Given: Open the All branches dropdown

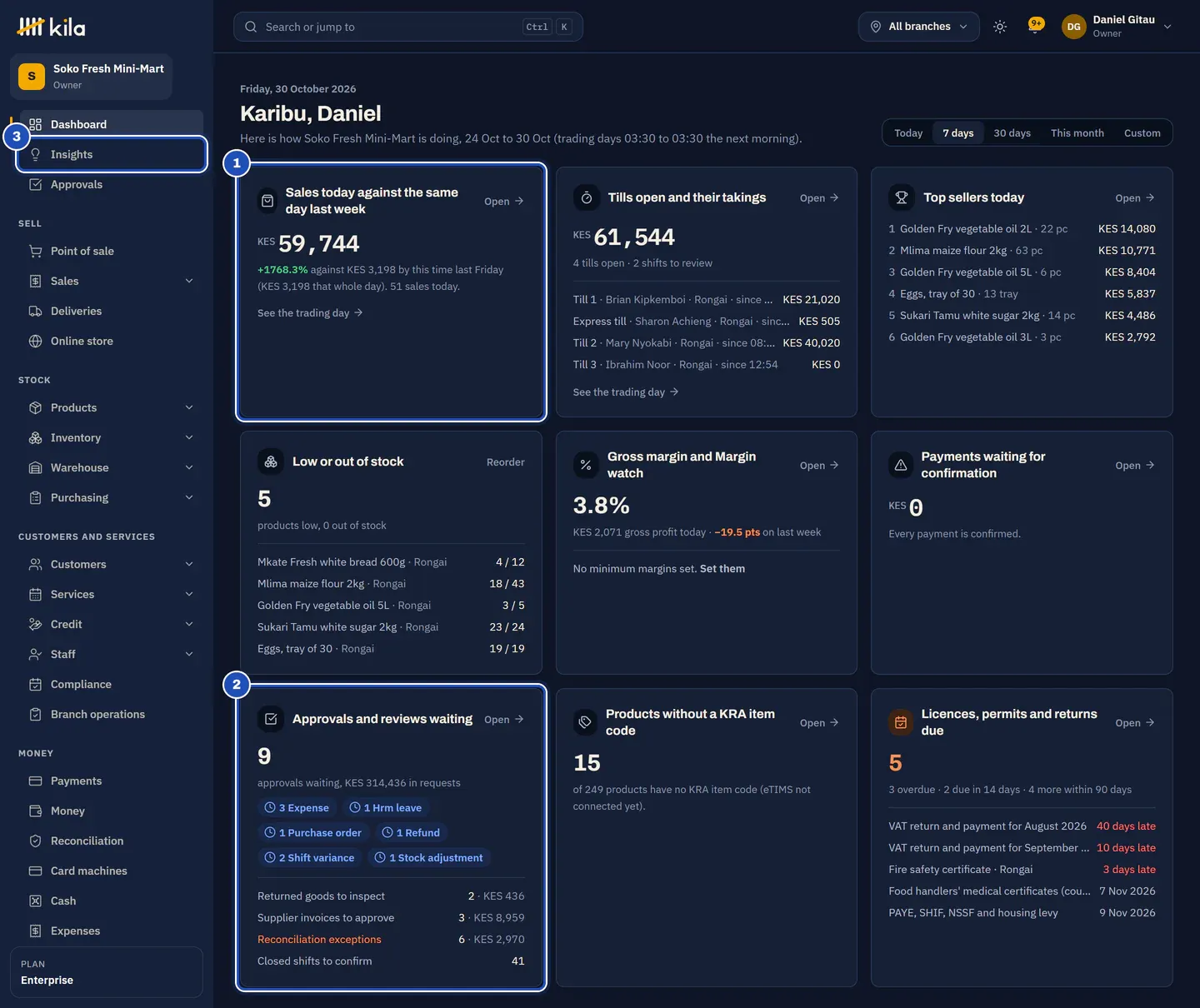Looking at the screenshot, I should pyautogui.click(x=919, y=27).
